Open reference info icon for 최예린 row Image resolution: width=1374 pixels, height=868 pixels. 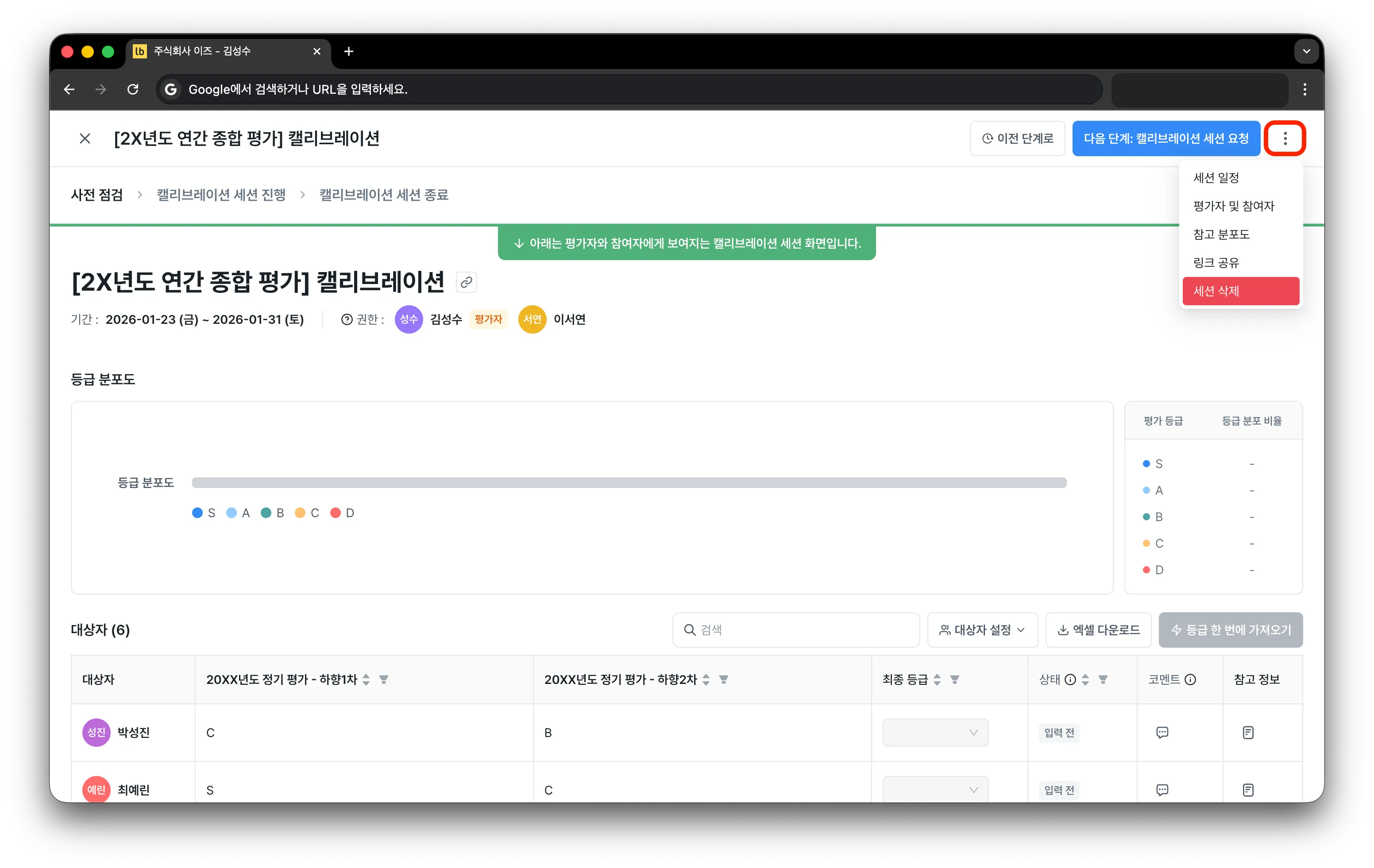[x=1248, y=790]
